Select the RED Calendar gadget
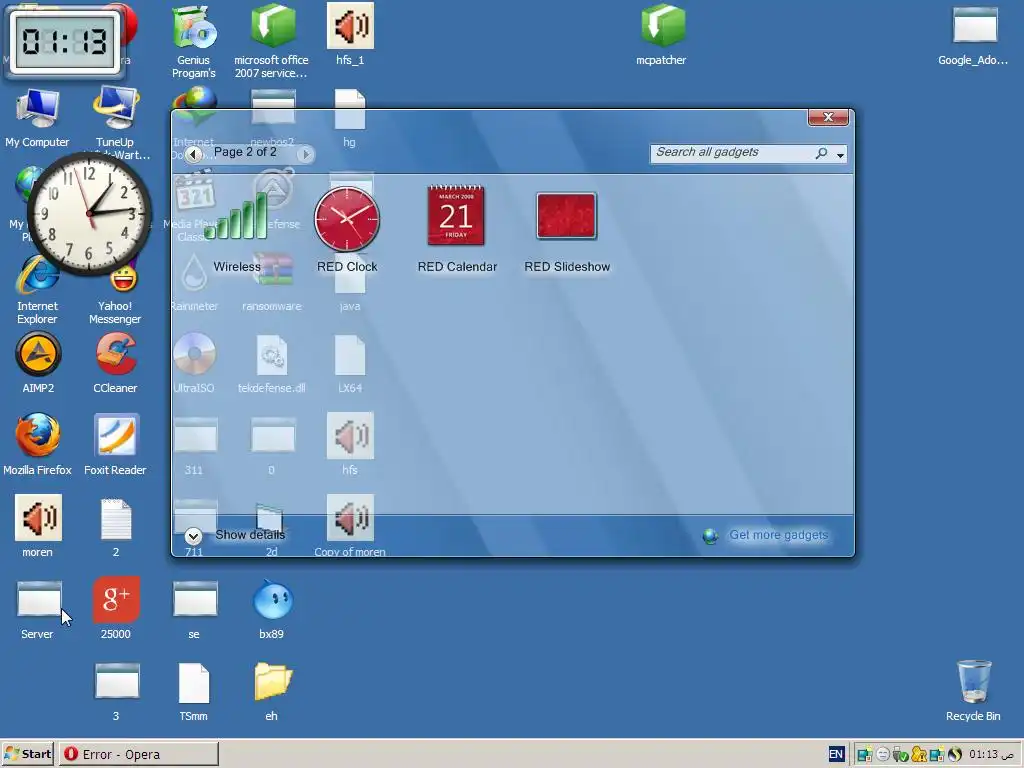This screenshot has height=768, width=1024. pyautogui.click(x=456, y=216)
